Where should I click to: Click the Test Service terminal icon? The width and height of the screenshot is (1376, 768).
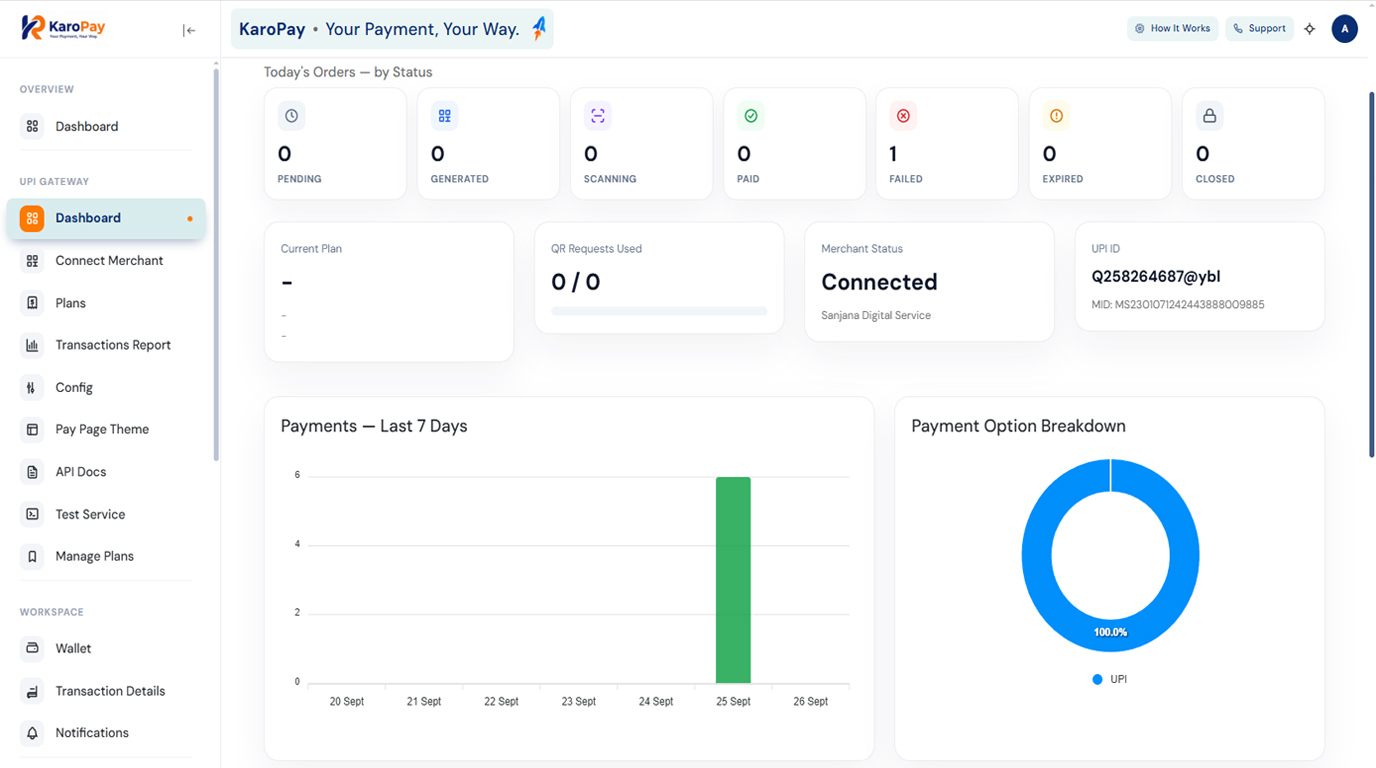pyautogui.click(x=33, y=514)
